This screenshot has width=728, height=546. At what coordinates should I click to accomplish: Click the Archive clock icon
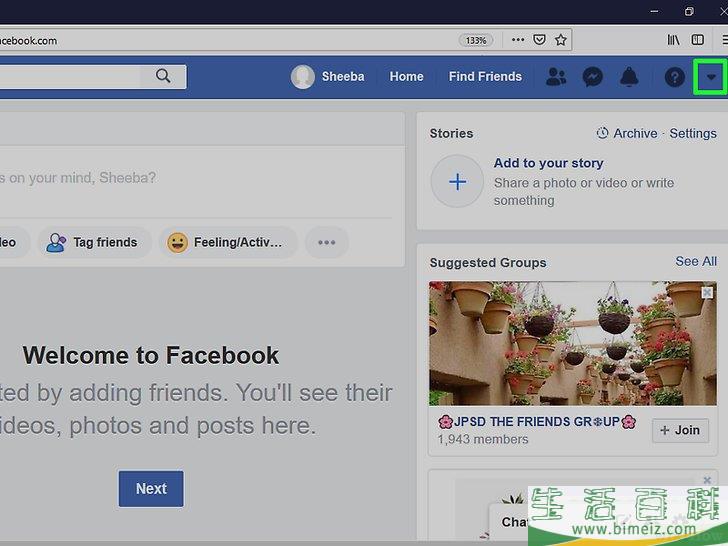point(602,133)
